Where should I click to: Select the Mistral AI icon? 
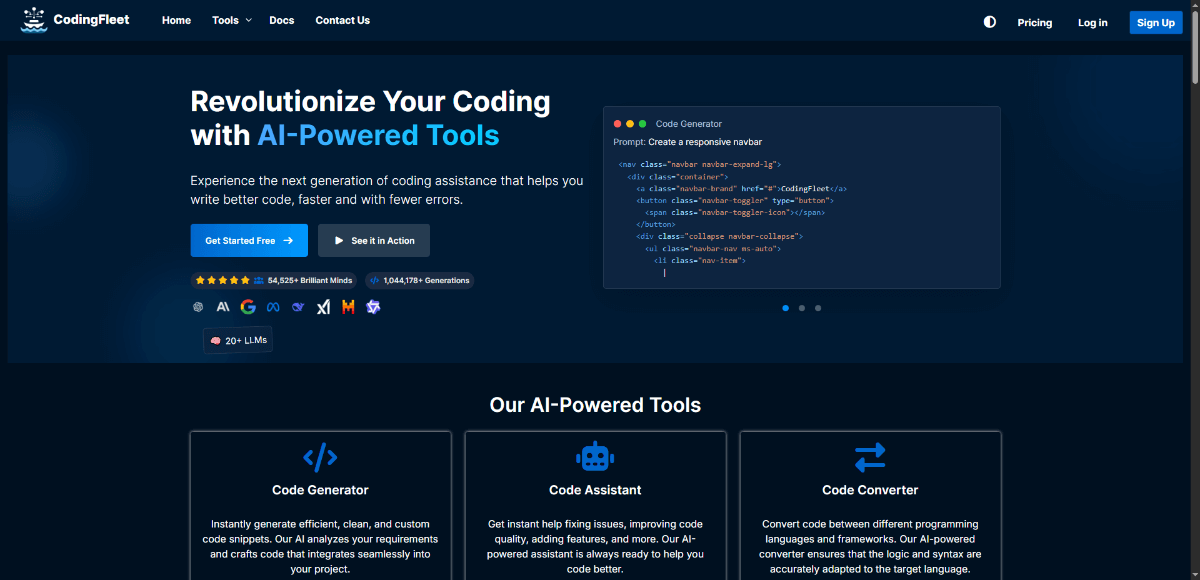click(348, 306)
